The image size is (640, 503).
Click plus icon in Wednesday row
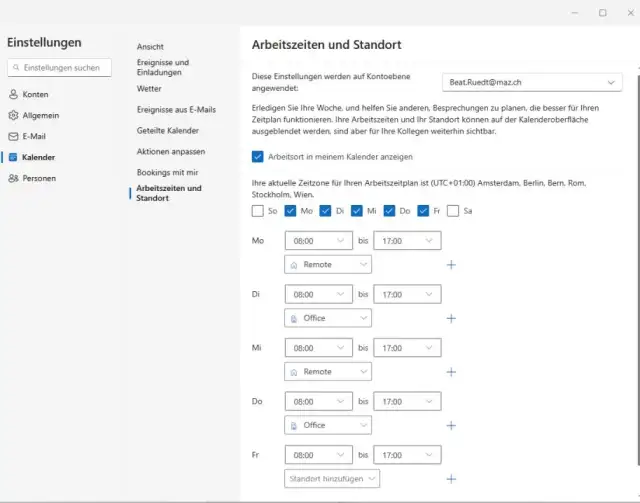pyautogui.click(x=451, y=372)
